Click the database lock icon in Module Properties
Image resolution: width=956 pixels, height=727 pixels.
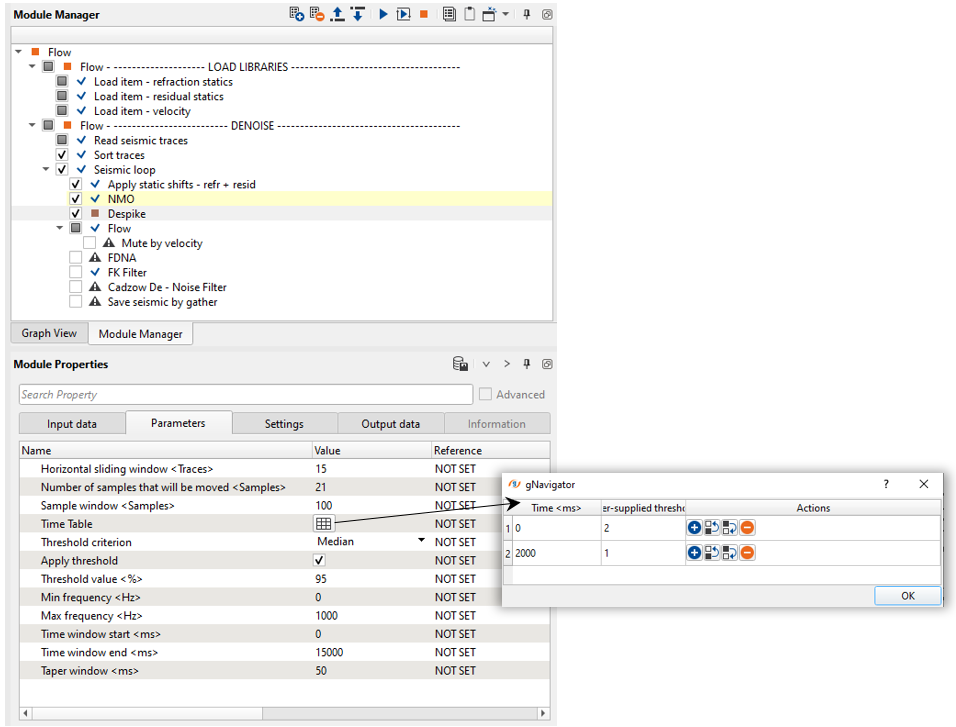click(x=460, y=364)
